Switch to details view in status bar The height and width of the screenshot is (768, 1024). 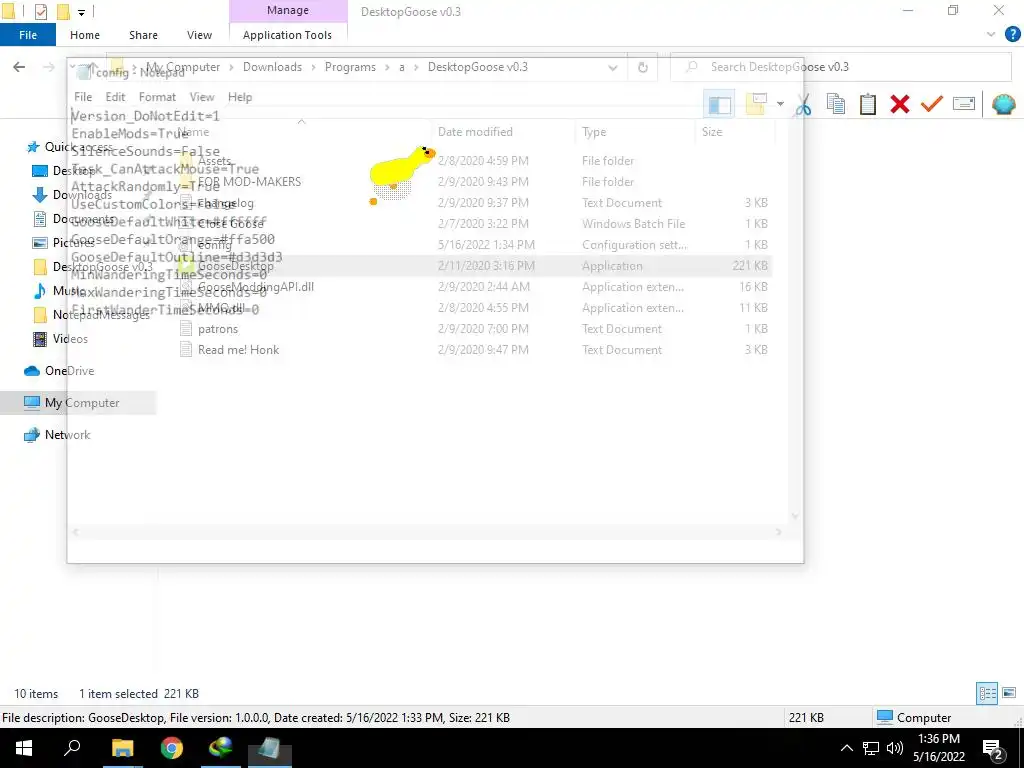pyautogui.click(x=987, y=693)
